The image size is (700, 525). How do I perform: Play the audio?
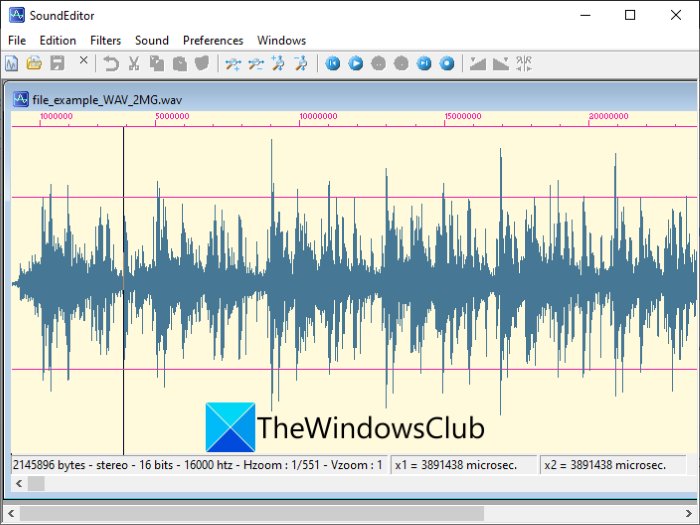click(356, 63)
